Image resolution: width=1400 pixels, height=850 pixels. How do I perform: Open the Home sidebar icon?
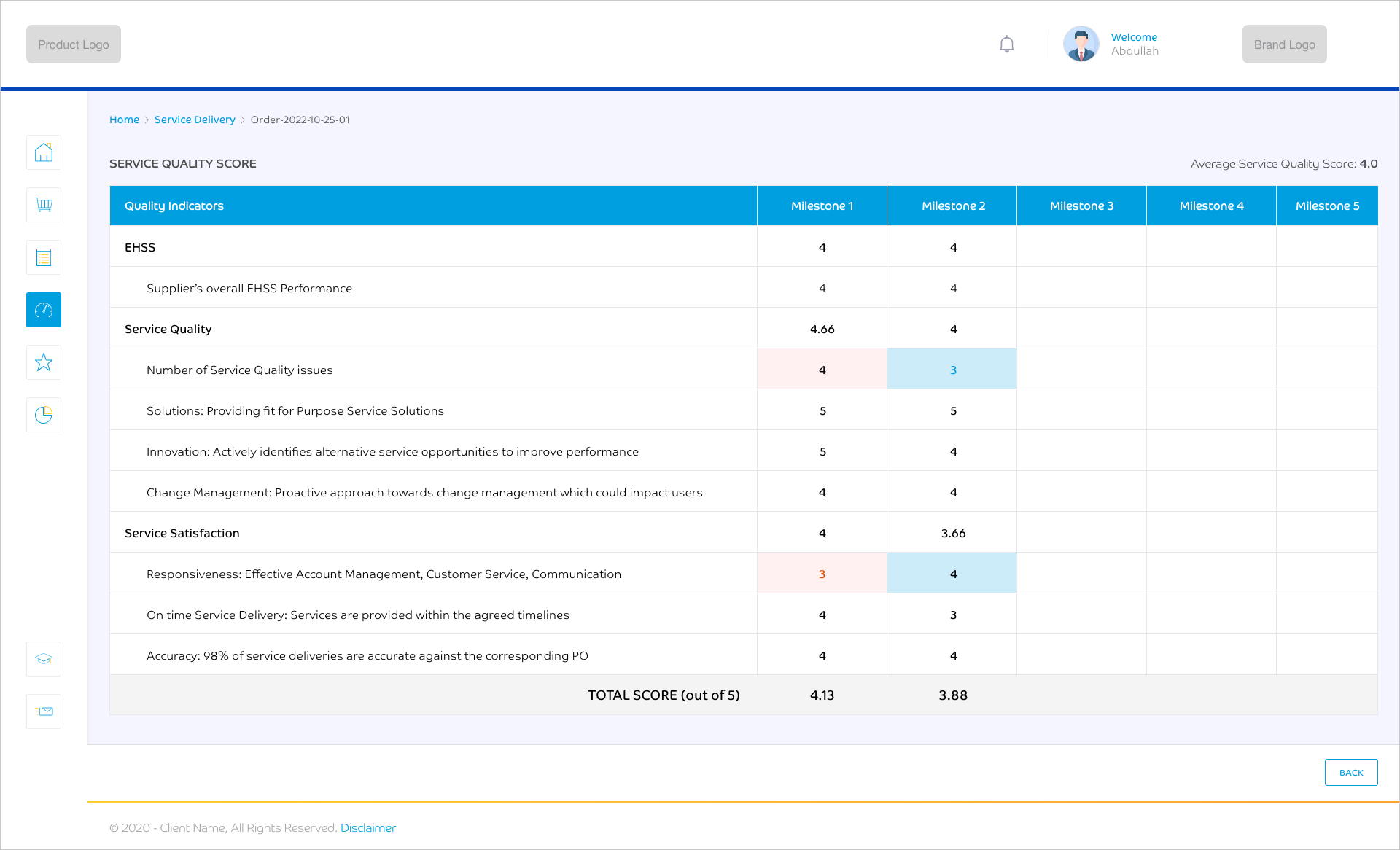point(44,152)
